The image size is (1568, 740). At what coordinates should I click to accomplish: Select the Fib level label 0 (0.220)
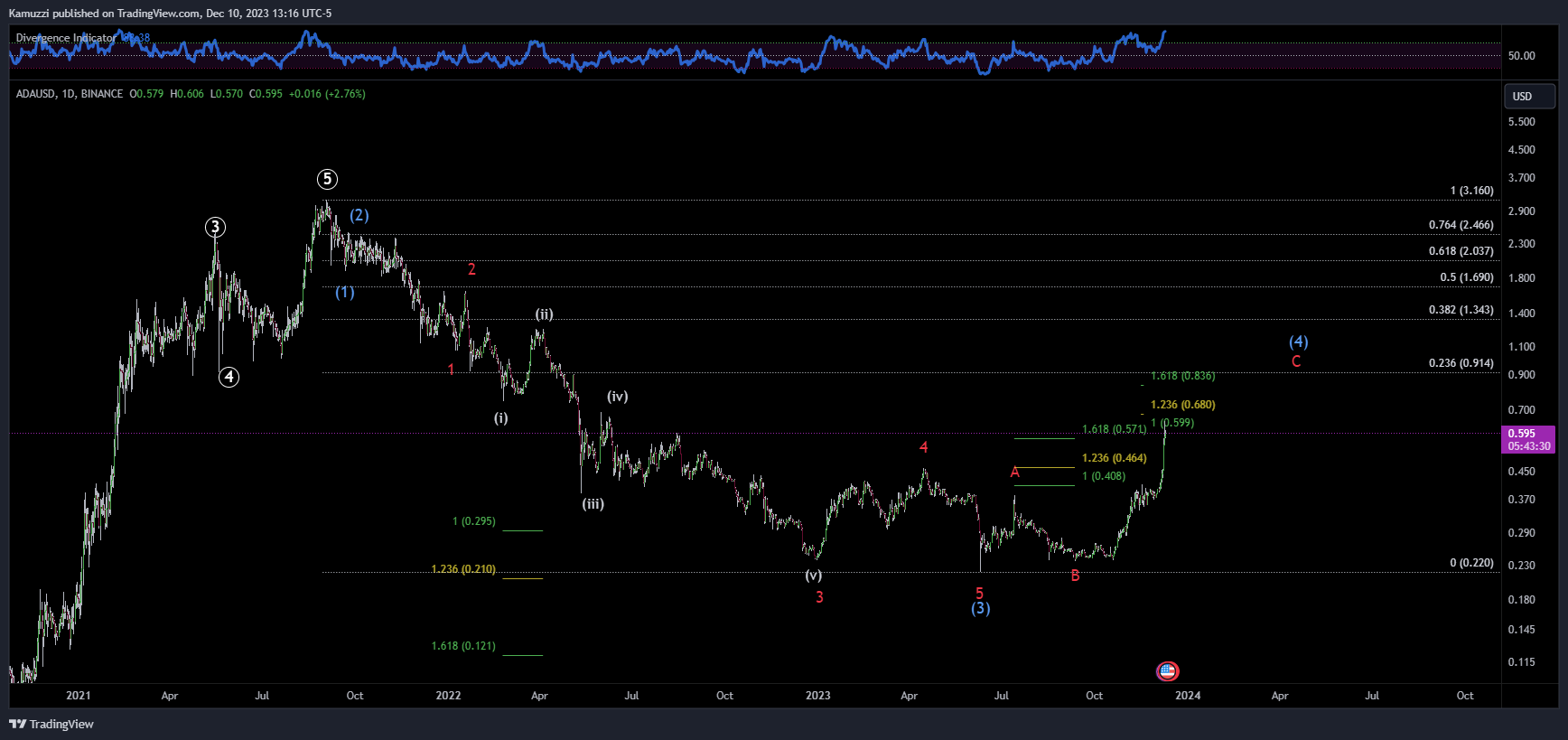point(1471,563)
